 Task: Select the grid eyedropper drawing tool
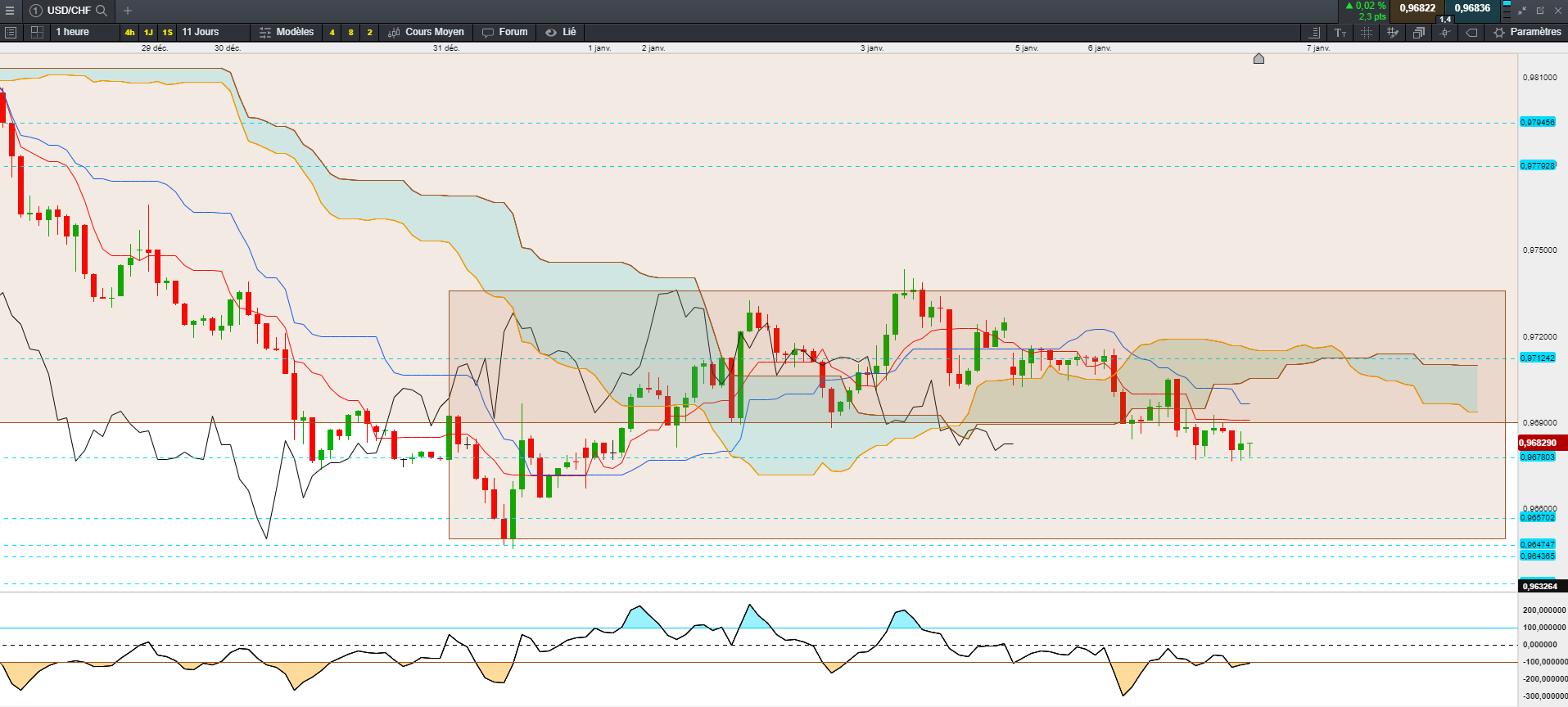pyautogui.click(x=1393, y=32)
